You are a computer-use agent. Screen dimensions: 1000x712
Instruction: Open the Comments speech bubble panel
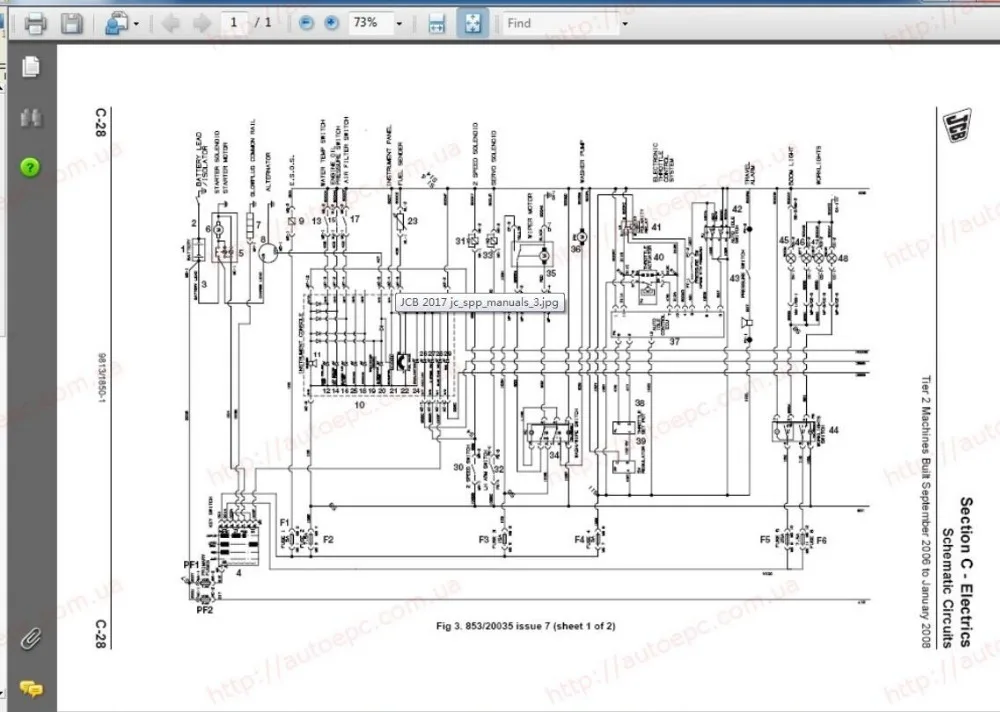[x=31, y=688]
